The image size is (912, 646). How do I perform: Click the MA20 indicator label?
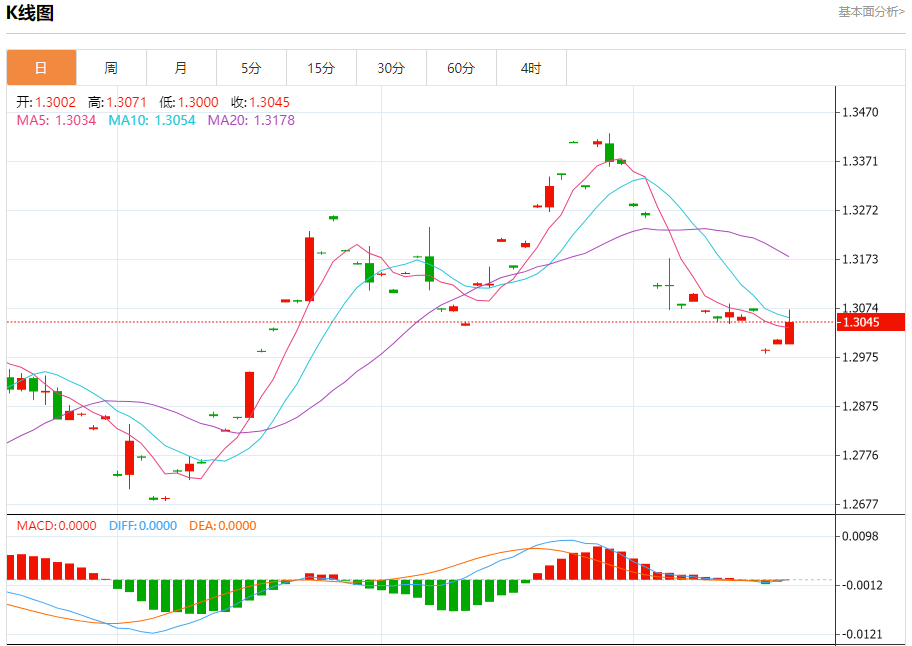251,120
